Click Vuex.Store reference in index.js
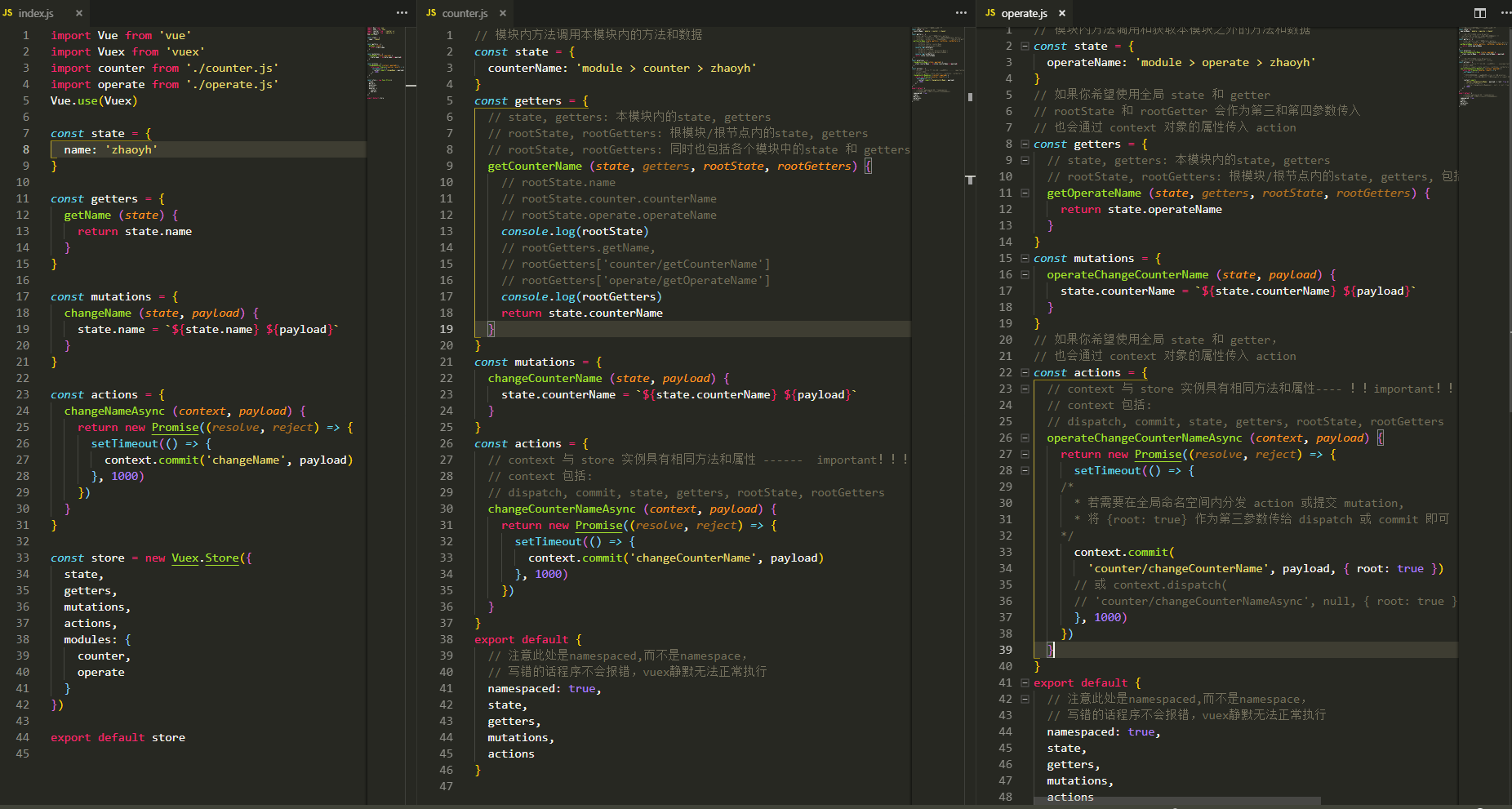 206,558
